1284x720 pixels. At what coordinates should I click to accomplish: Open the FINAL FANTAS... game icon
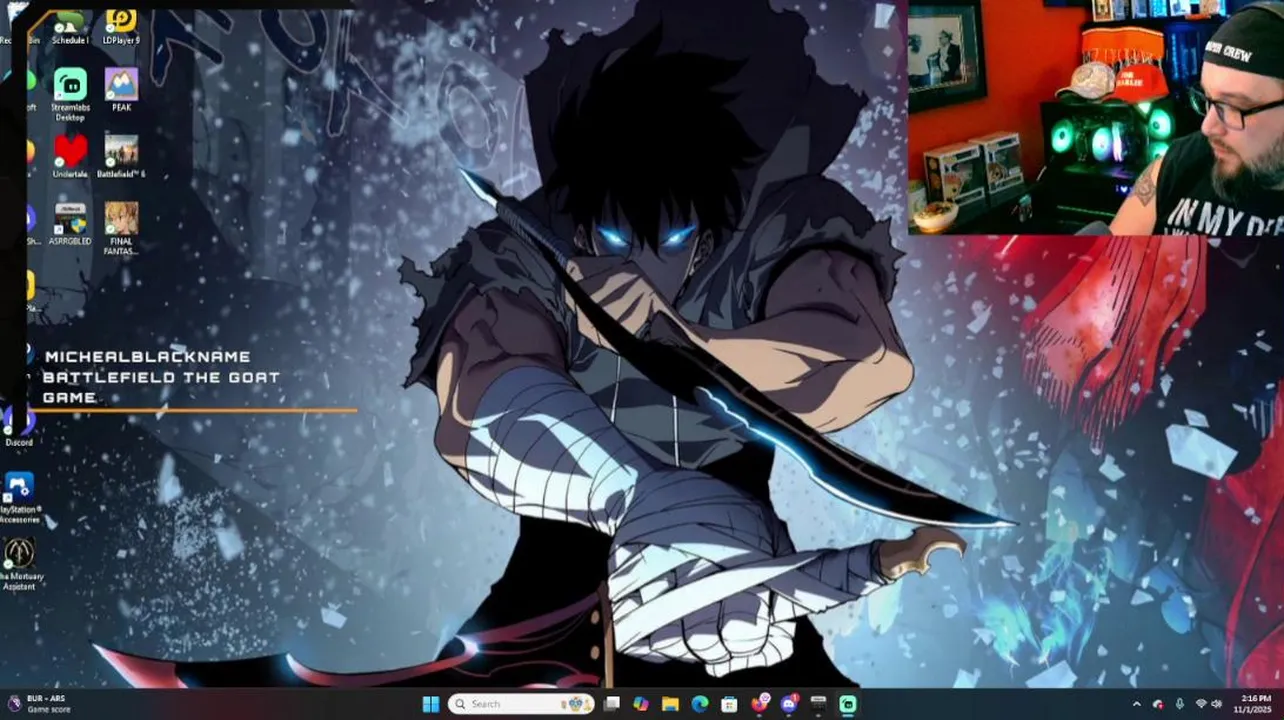(121, 228)
